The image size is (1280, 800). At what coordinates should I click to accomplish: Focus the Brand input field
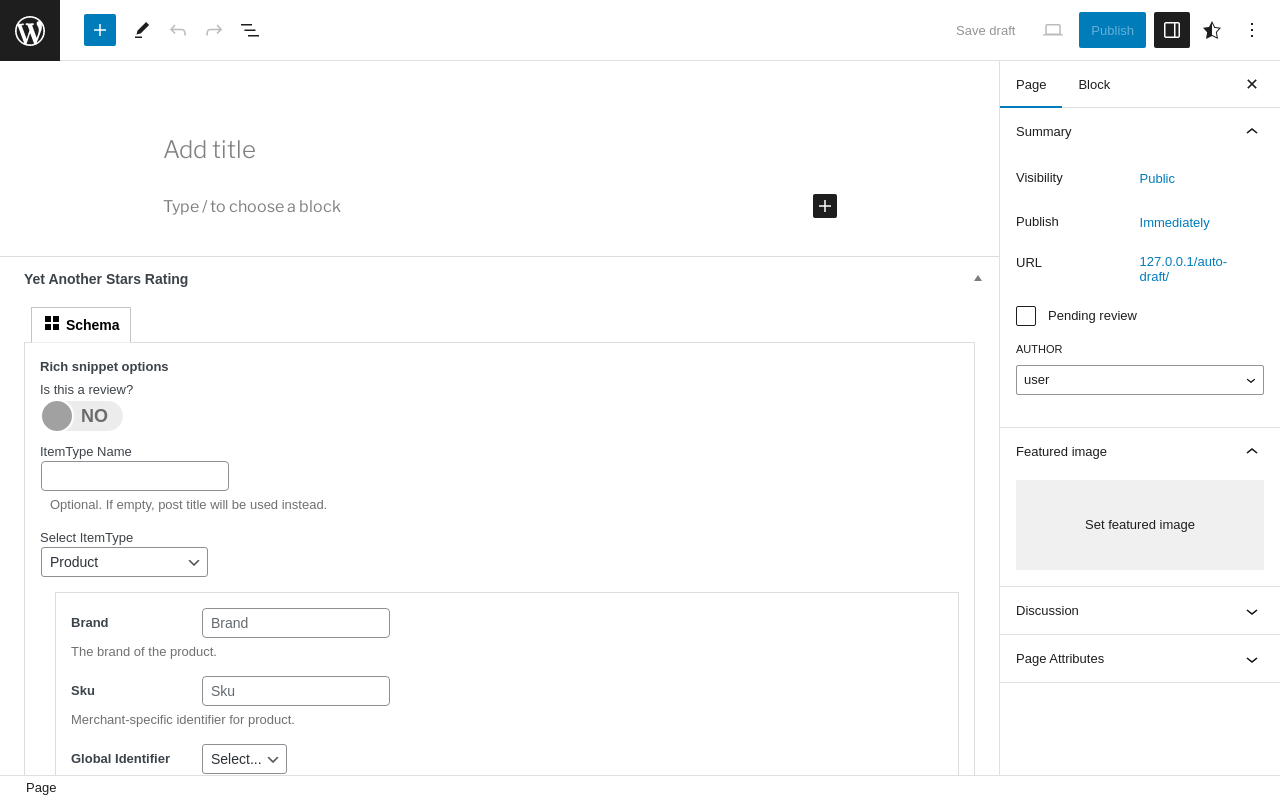point(296,623)
